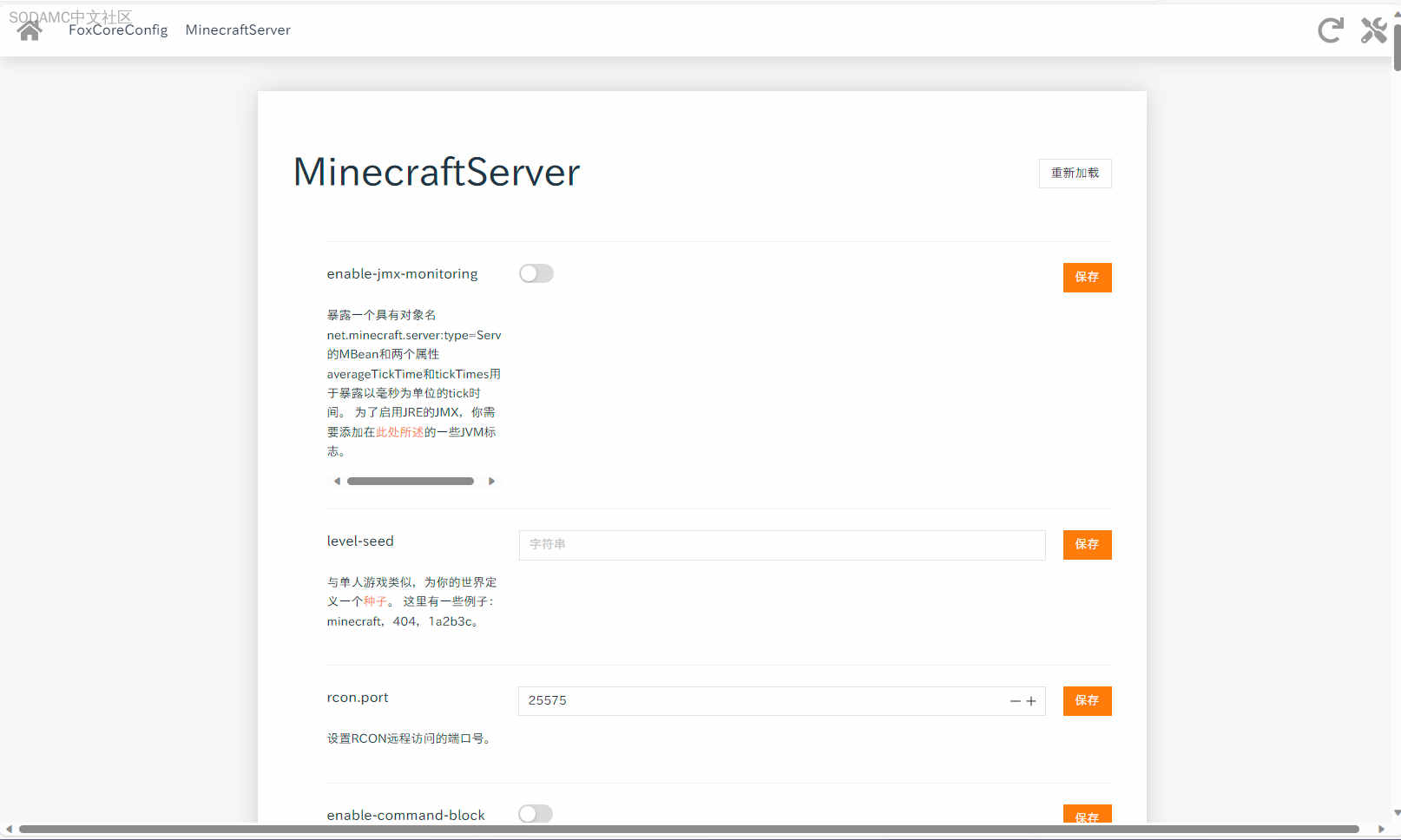Toggle enable-jmx-monitoring switch

[x=536, y=273]
